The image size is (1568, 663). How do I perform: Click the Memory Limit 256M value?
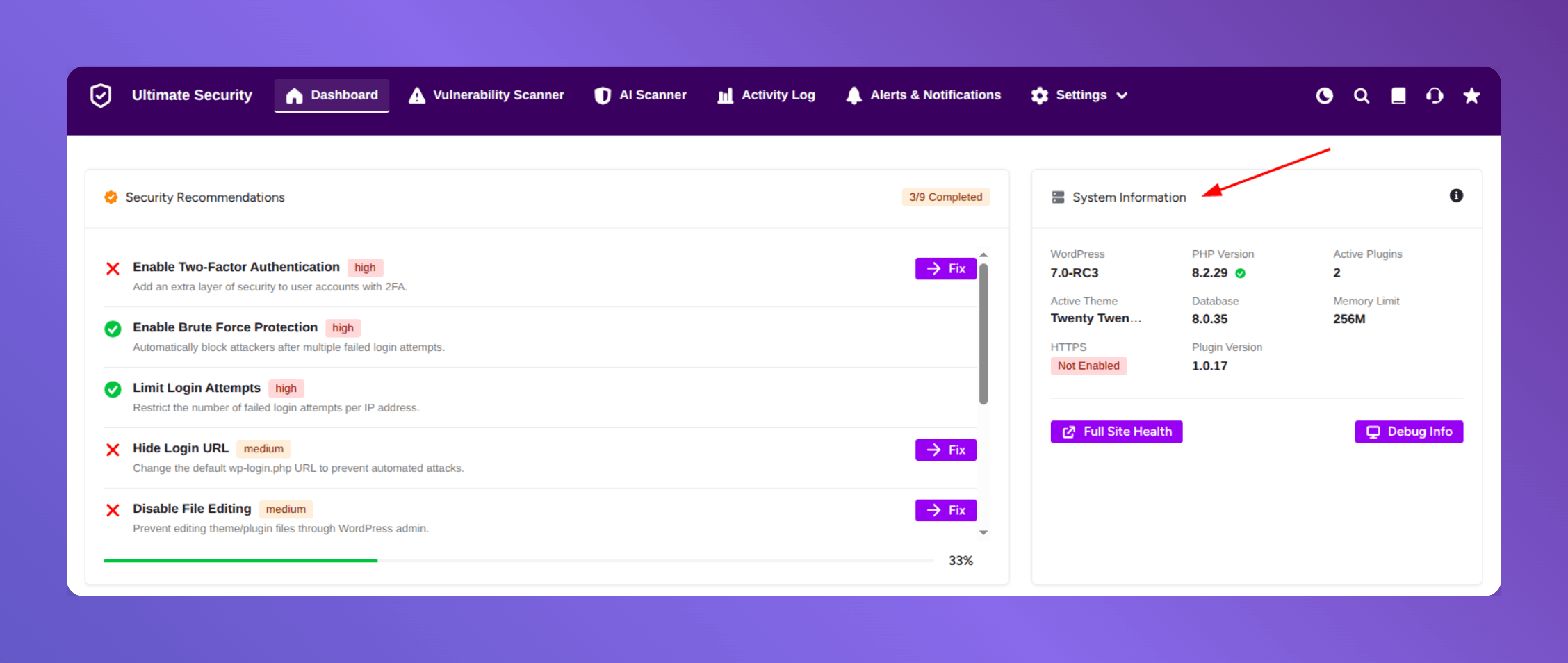point(1349,320)
